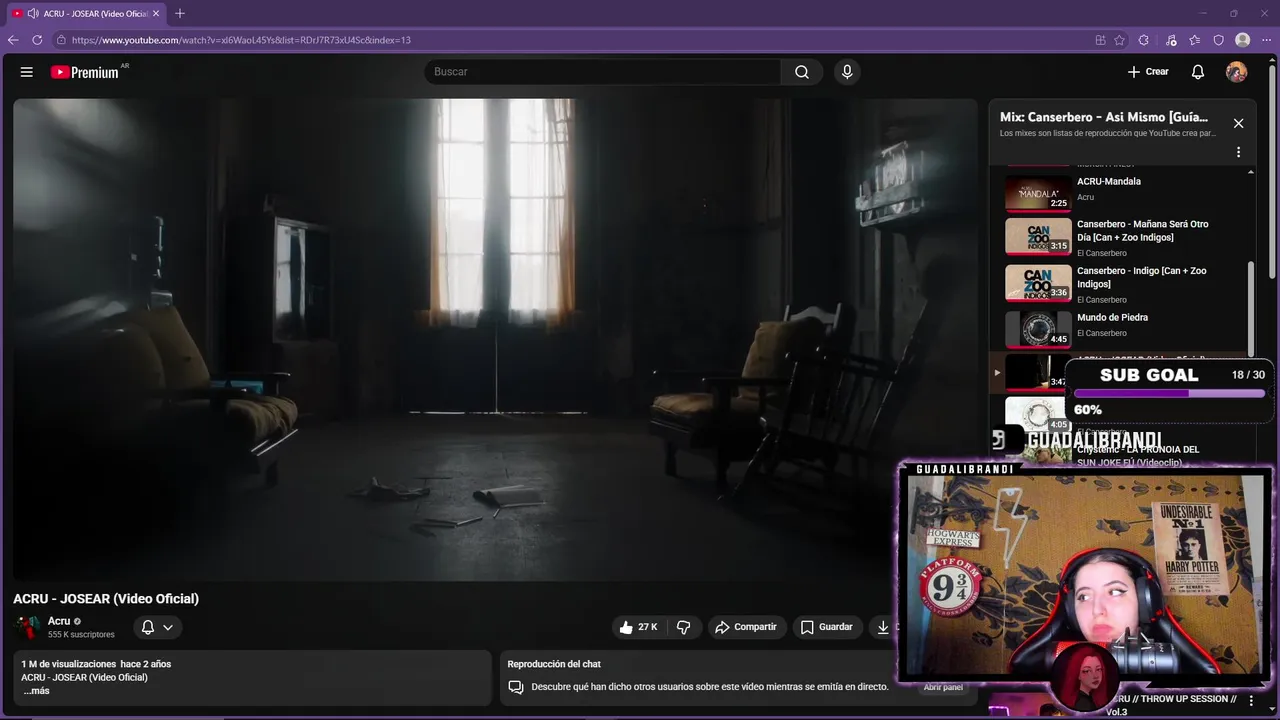View site info lock icon
The height and width of the screenshot is (720, 1280).
[x=61, y=40]
